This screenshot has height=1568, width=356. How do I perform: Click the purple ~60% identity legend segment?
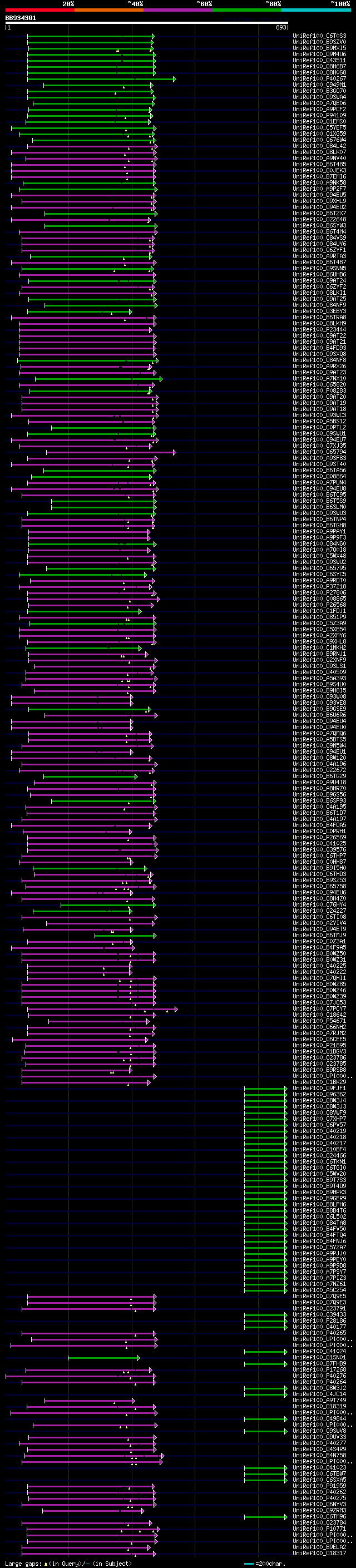(x=177, y=11)
